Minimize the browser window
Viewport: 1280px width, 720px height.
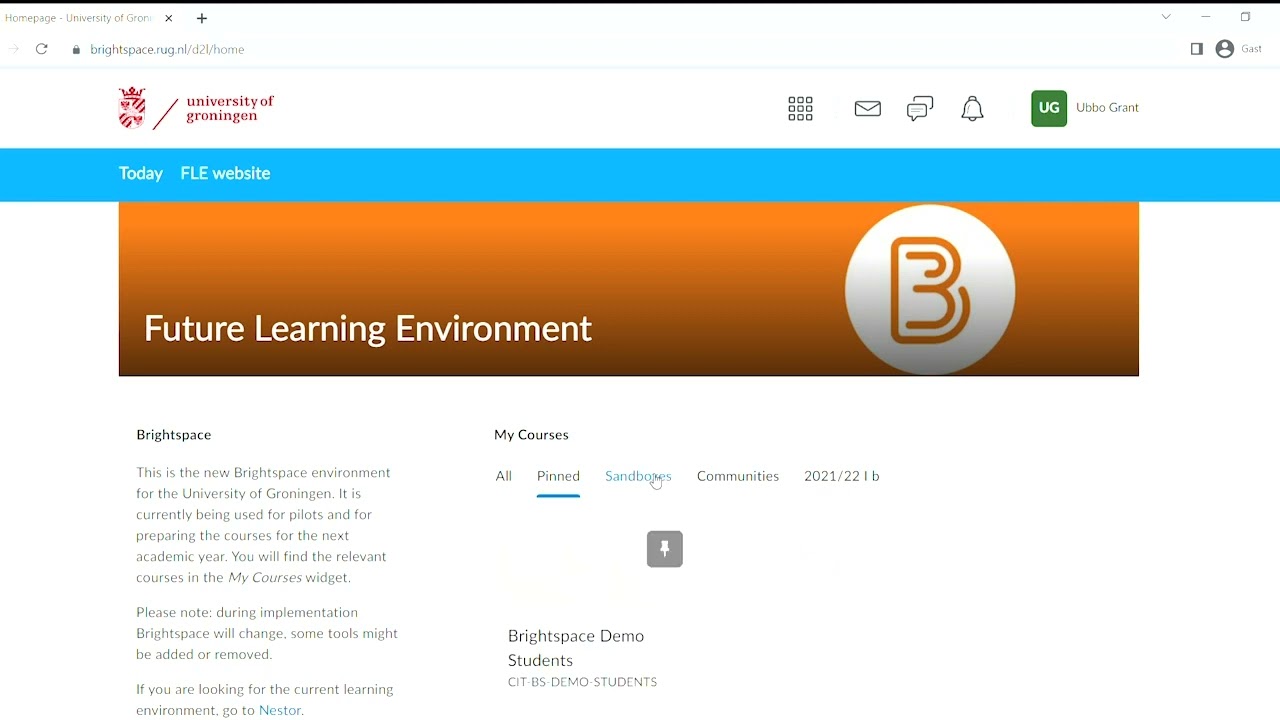pyautogui.click(x=1207, y=17)
